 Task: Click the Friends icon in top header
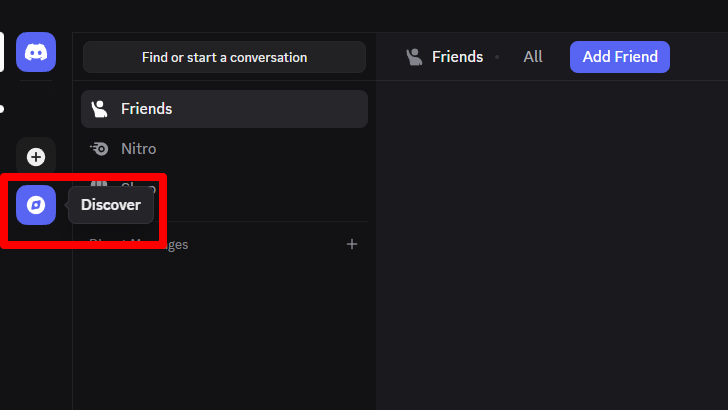click(414, 57)
